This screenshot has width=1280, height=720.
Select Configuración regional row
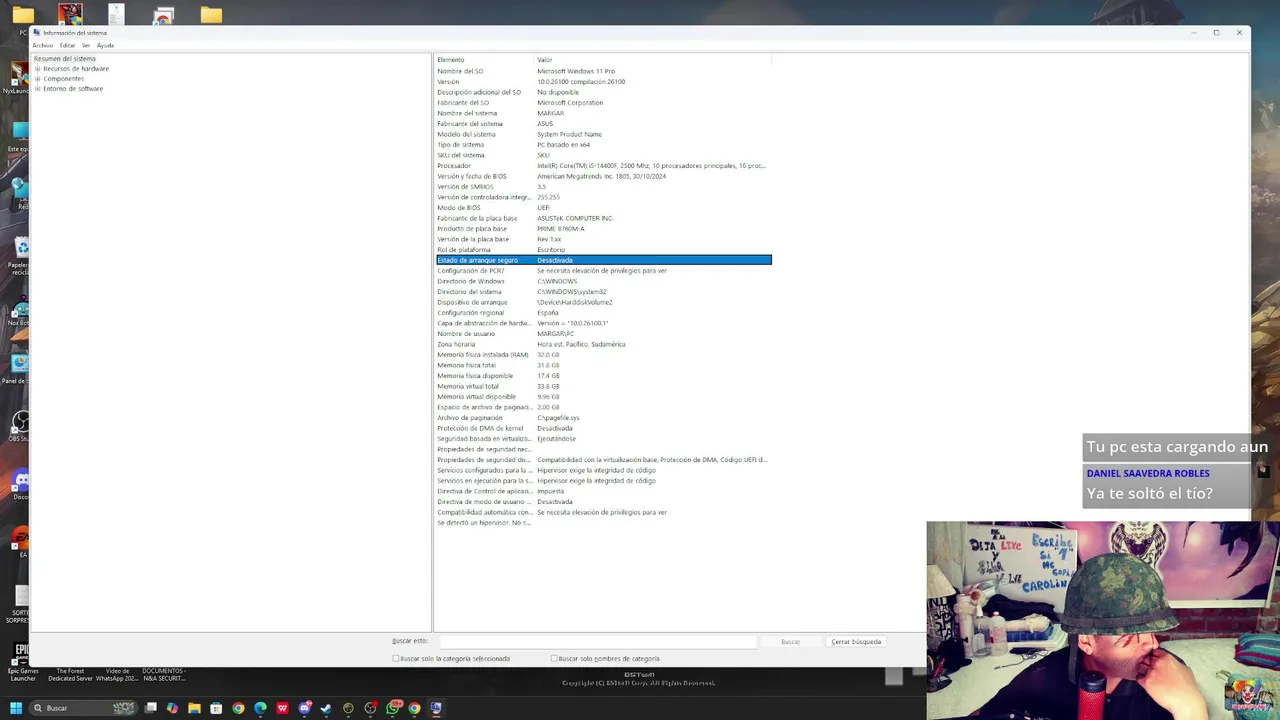(x=604, y=313)
